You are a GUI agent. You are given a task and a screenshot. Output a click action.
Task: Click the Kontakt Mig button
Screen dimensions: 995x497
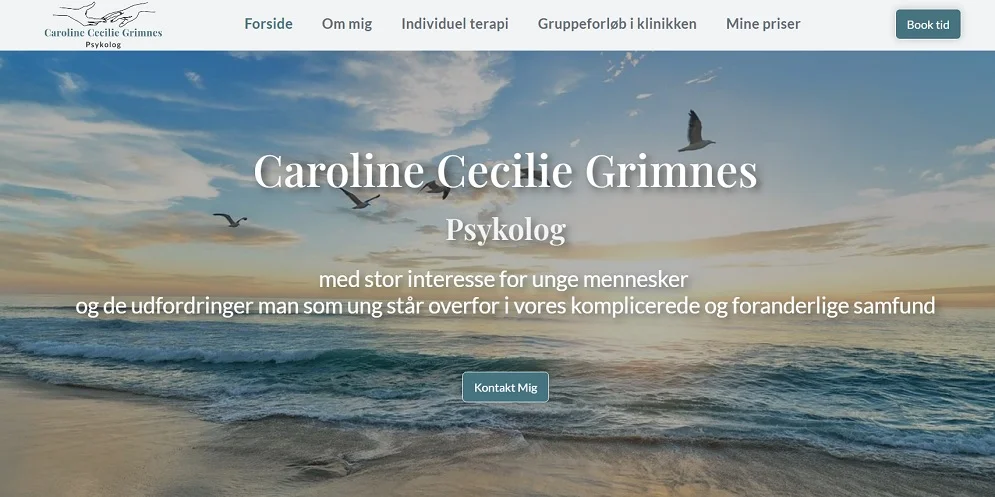(505, 387)
